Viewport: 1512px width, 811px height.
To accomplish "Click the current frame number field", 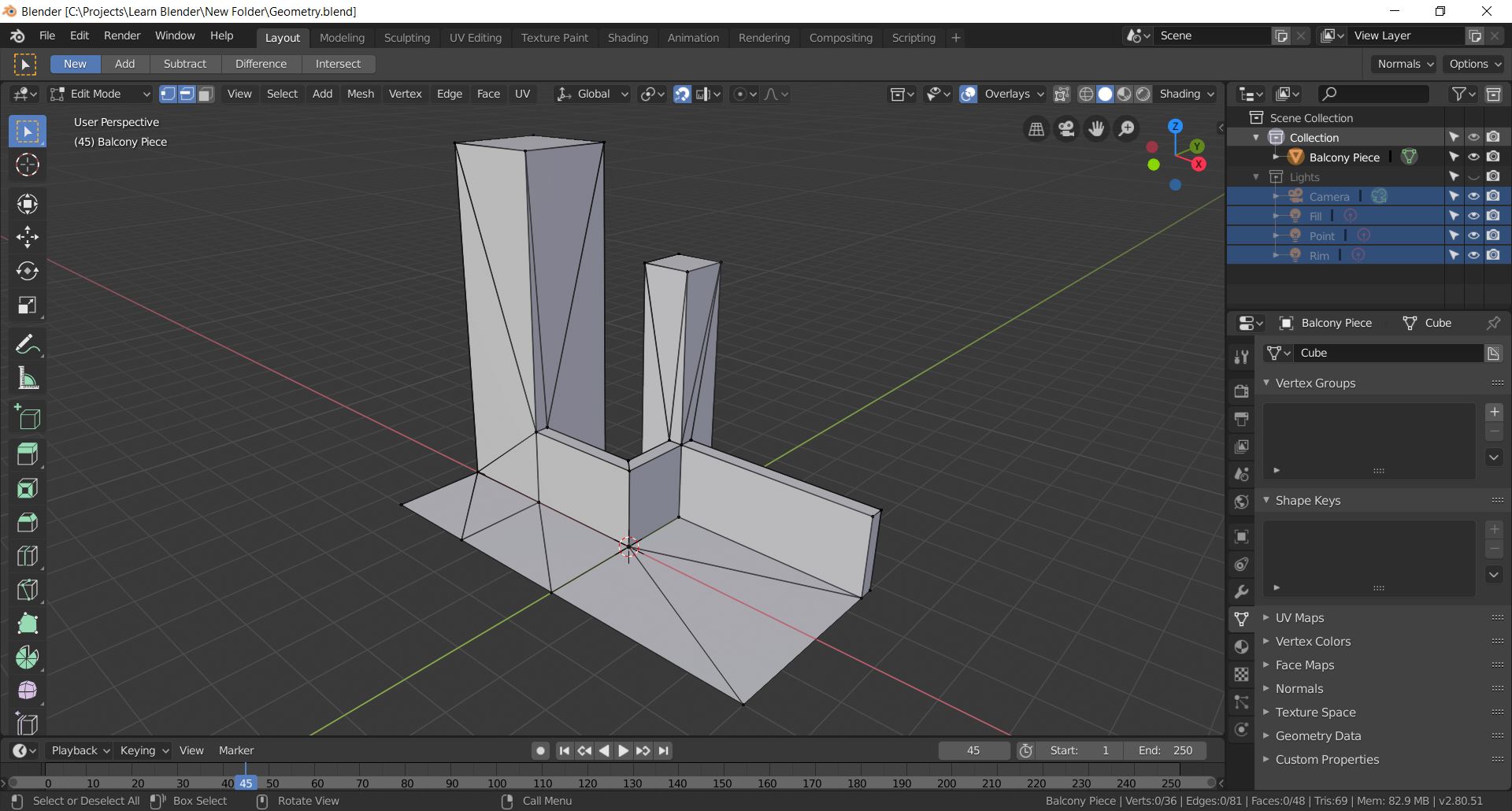I will coord(973,750).
